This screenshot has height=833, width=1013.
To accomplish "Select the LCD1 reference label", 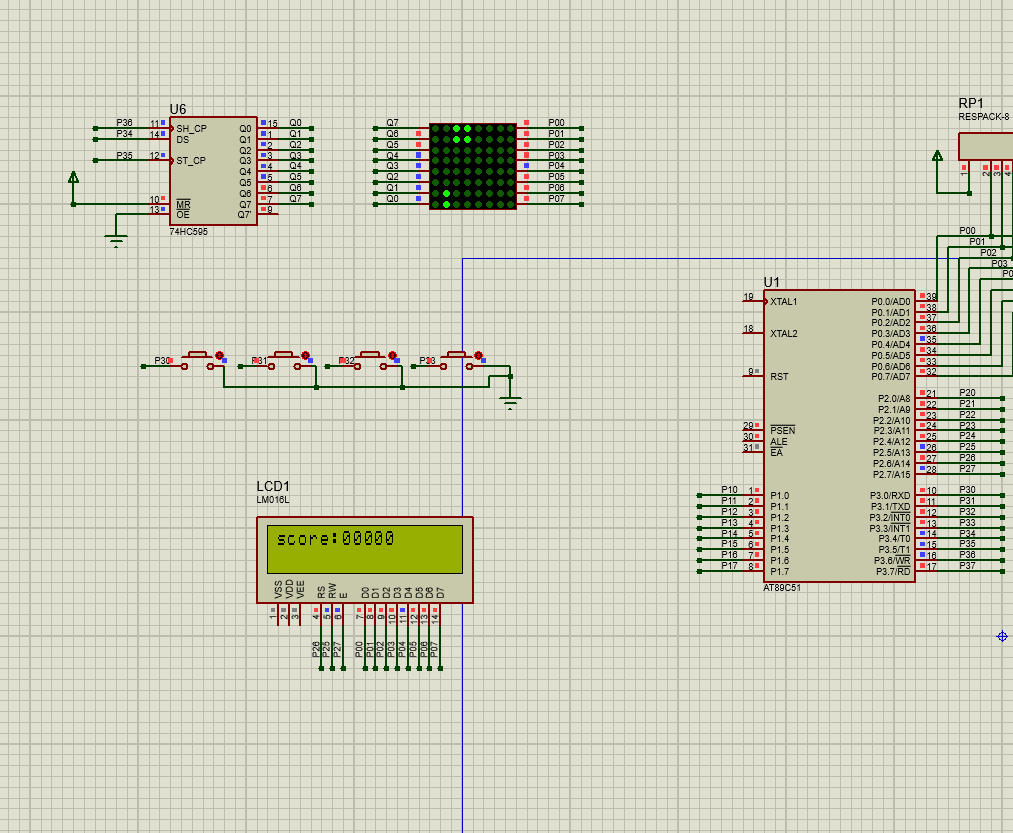I will (x=273, y=486).
